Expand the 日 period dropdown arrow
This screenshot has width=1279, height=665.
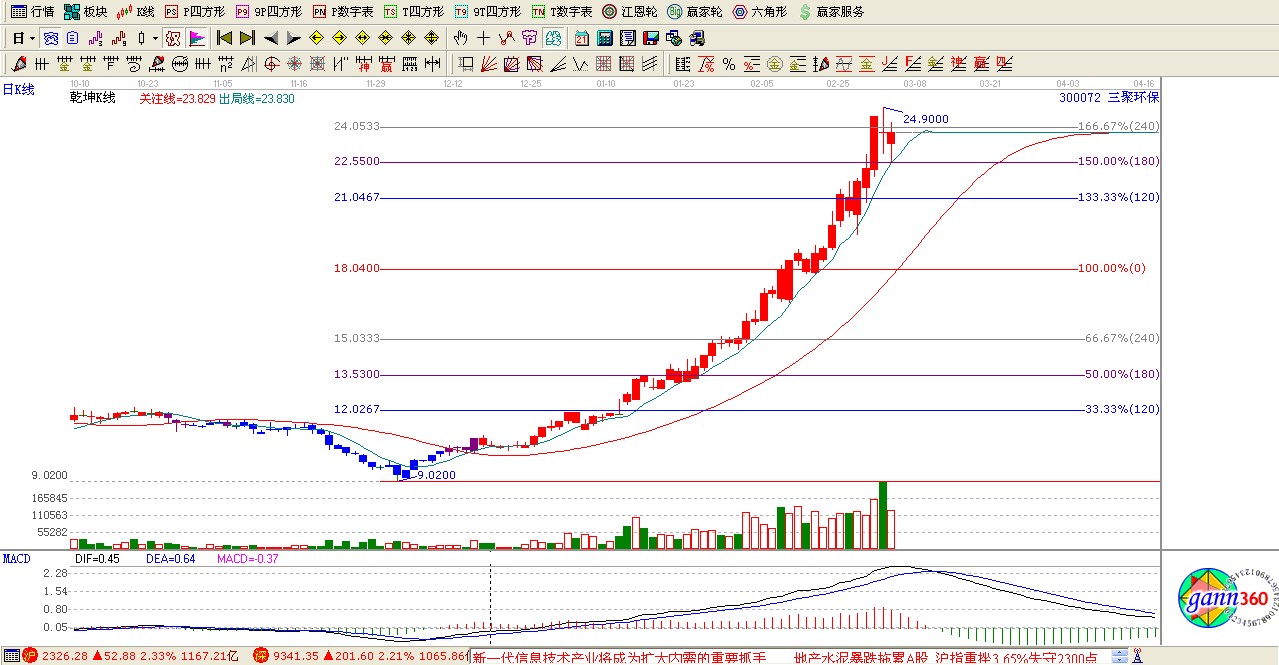coord(32,38)
